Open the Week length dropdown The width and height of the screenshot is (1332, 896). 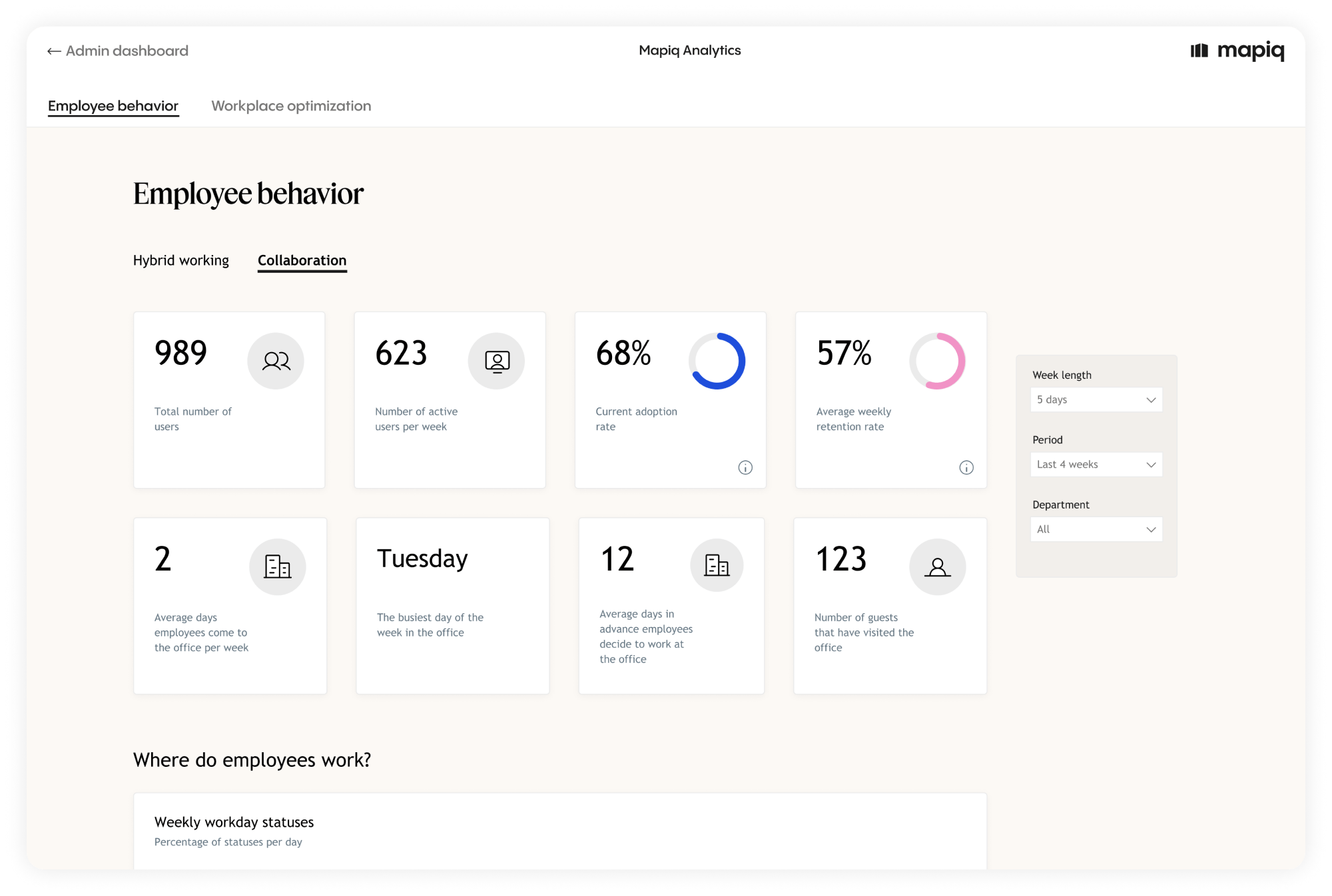coord(1096,399)
